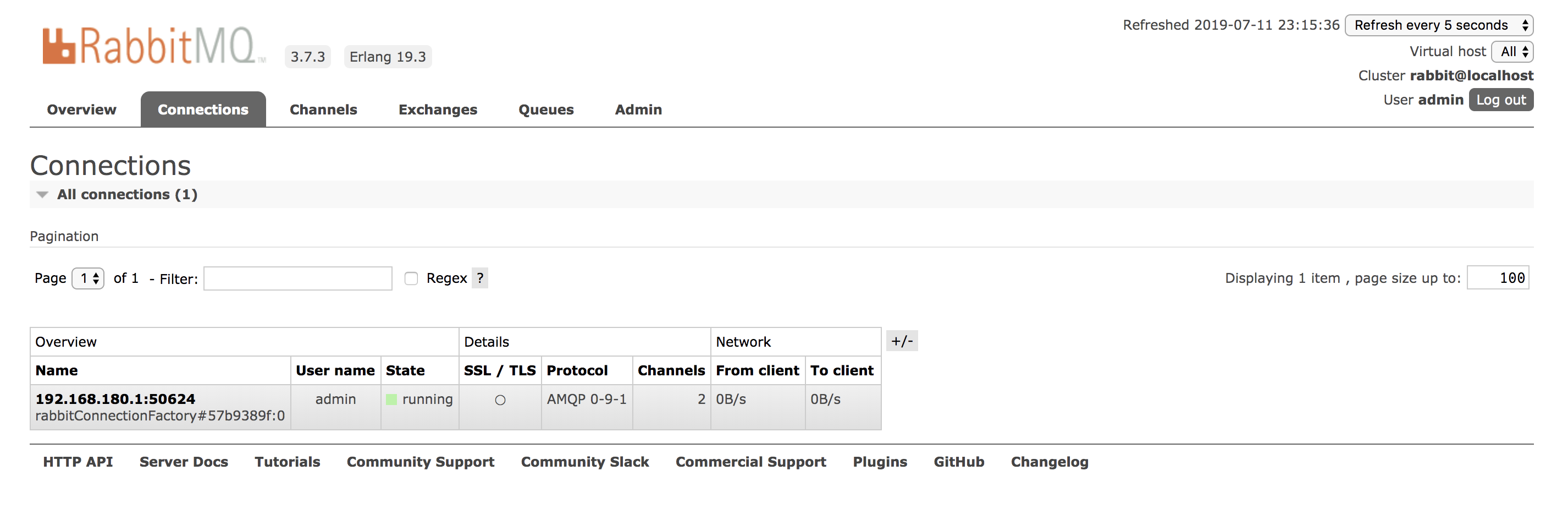Sort by From client column header
This screenshot has width=1568, height=514.
[x=757, y=370]
